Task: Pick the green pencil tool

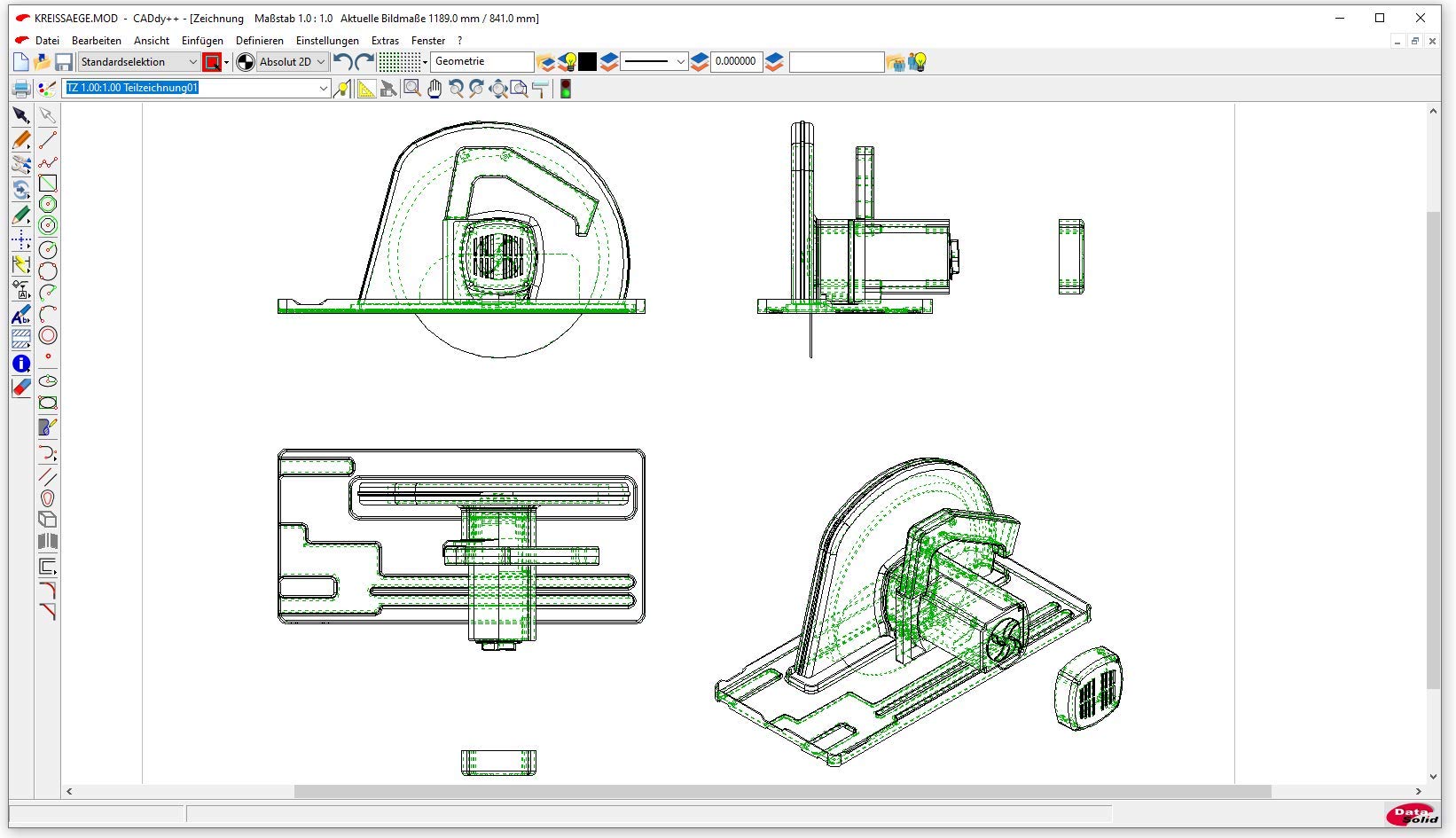Action: pyautogui.click(x=21, y=215)
